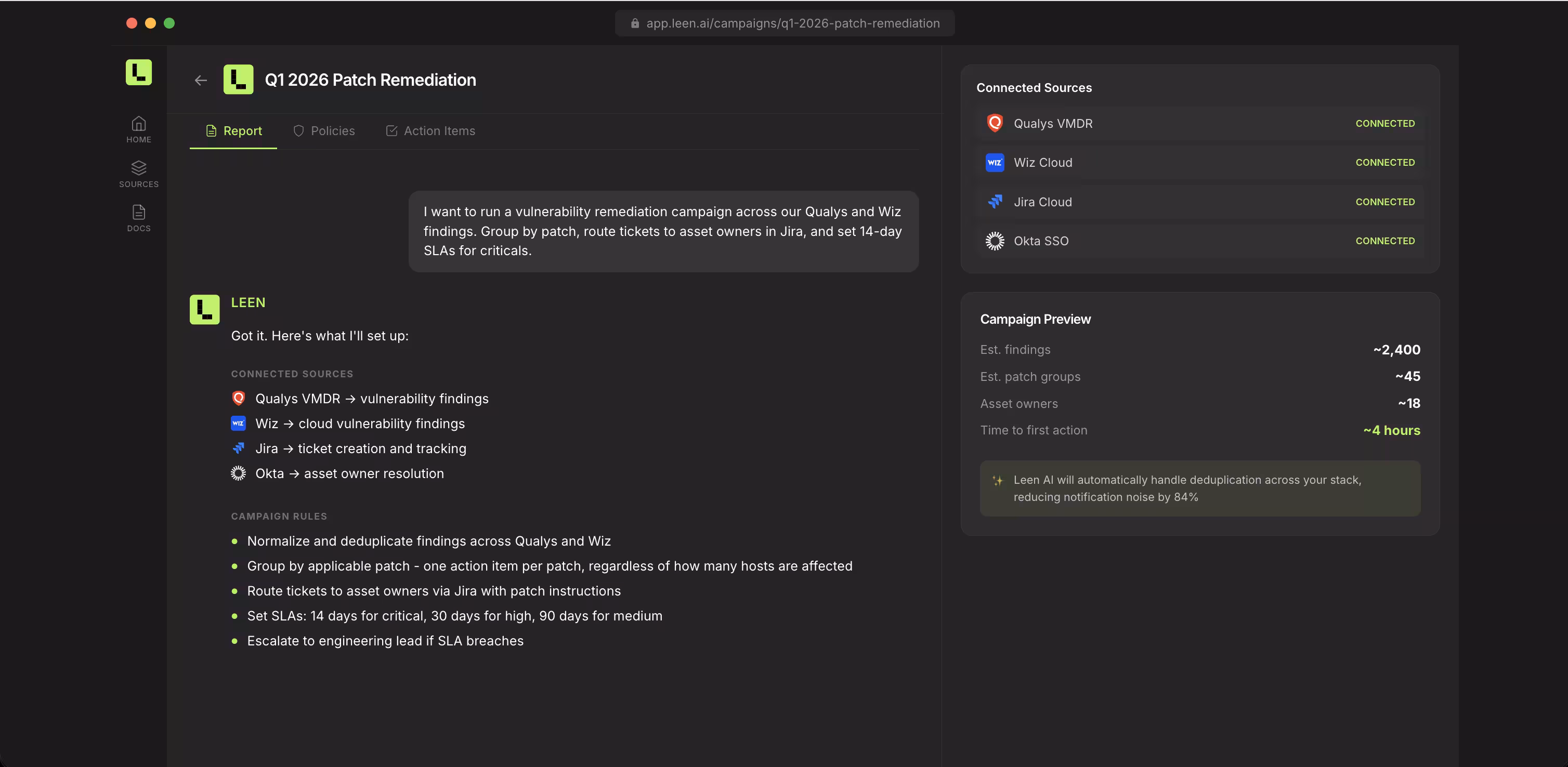Switch to the Policies tab

pyautogui.click(x=324, y=131)
